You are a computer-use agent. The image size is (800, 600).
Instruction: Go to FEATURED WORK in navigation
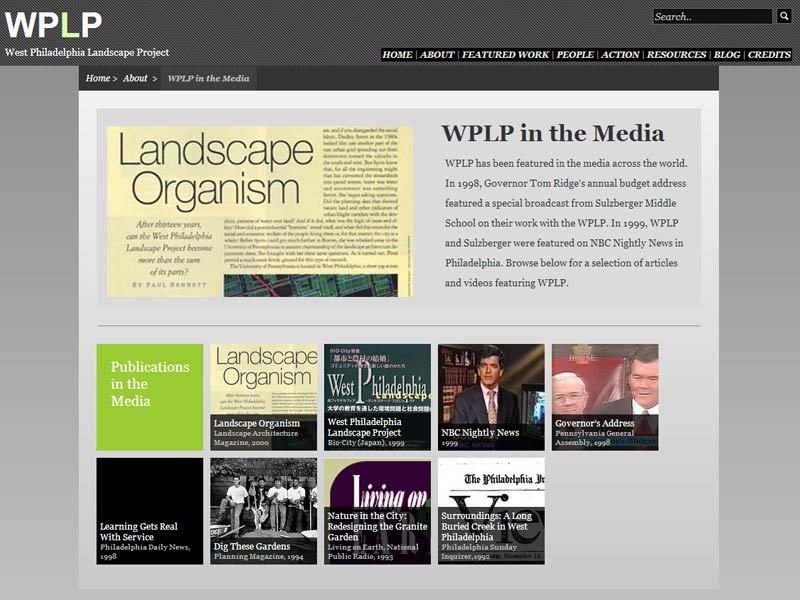point(505,55)
